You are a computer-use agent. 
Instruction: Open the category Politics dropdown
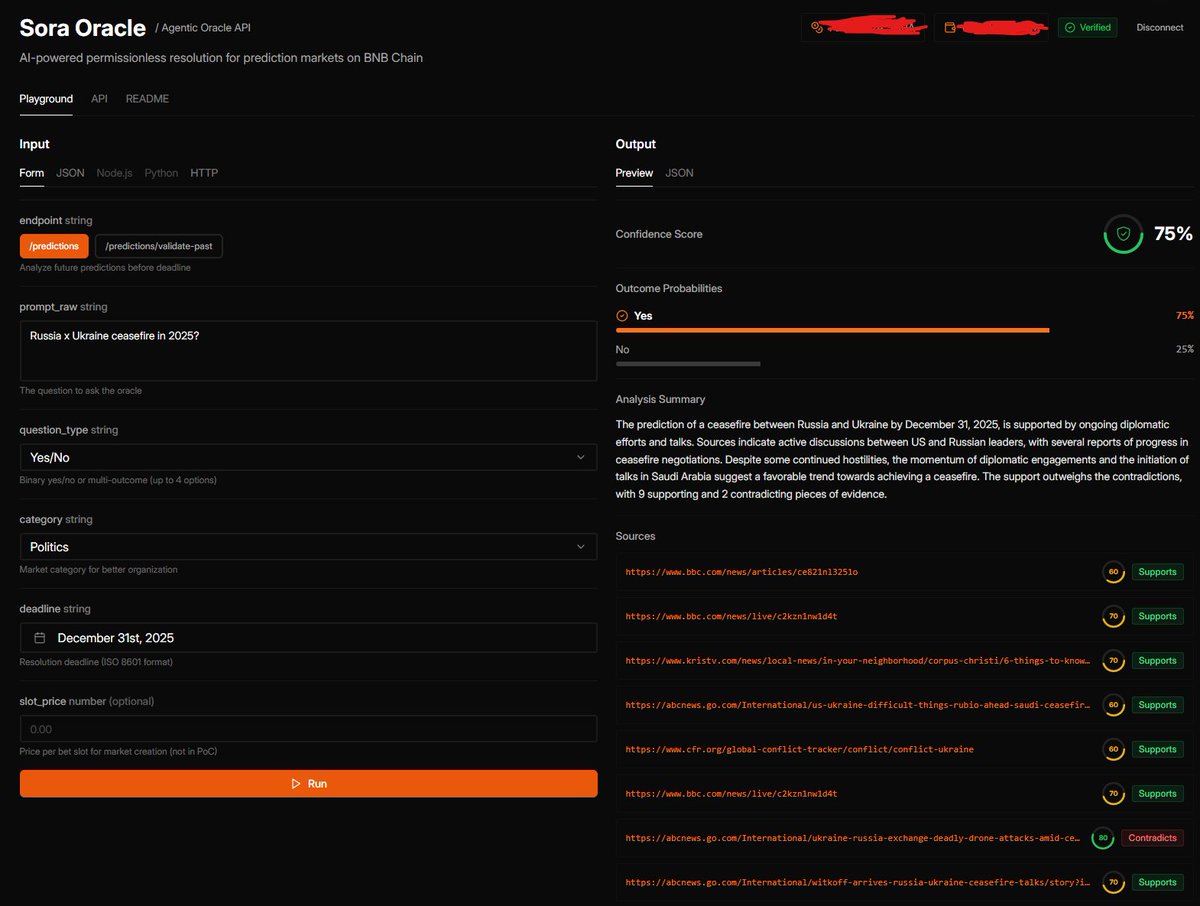tap(308, 547)
